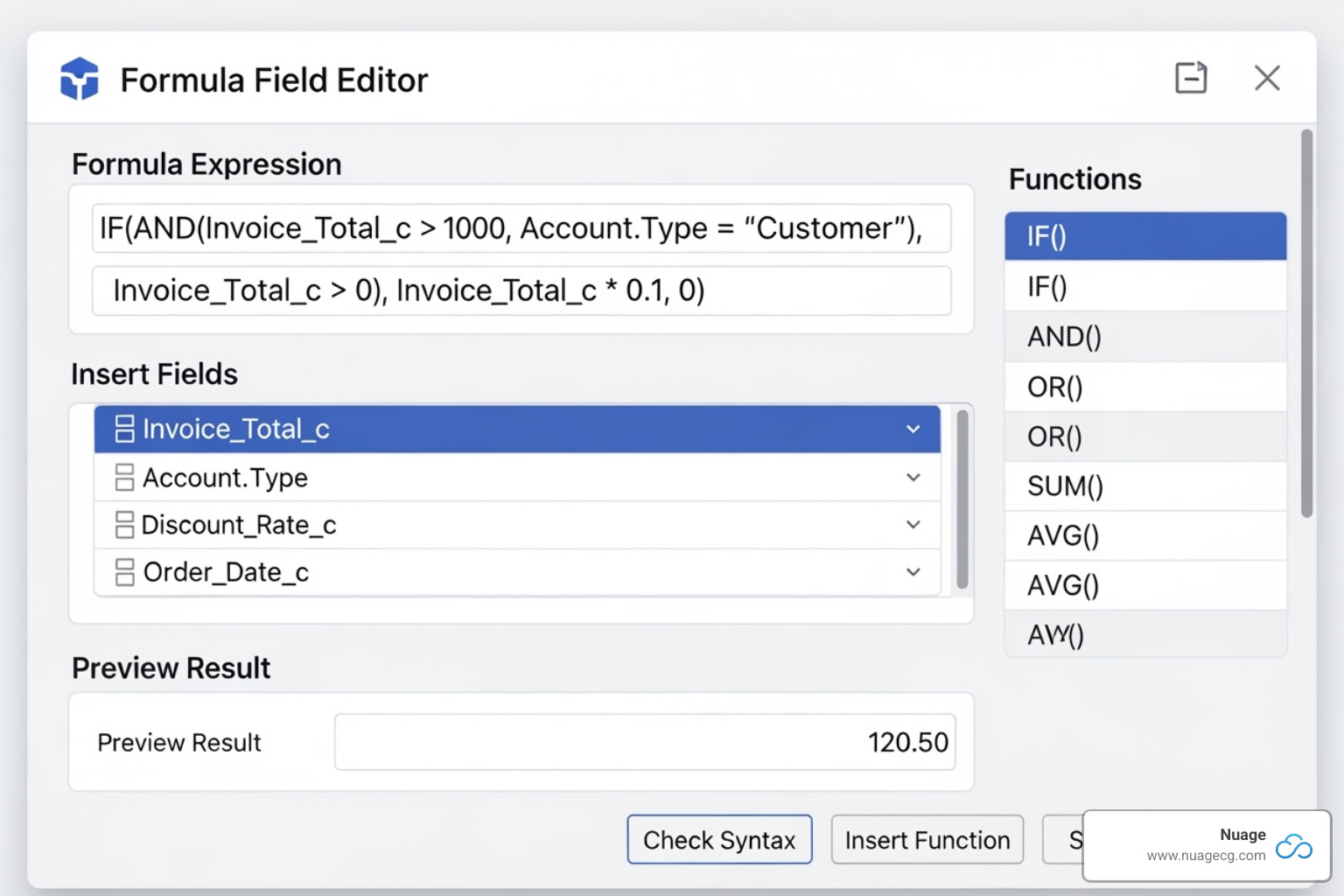Open the www.nuagecg.com link
This screenshot has height=896, width=1344.
coord(1206,856)
